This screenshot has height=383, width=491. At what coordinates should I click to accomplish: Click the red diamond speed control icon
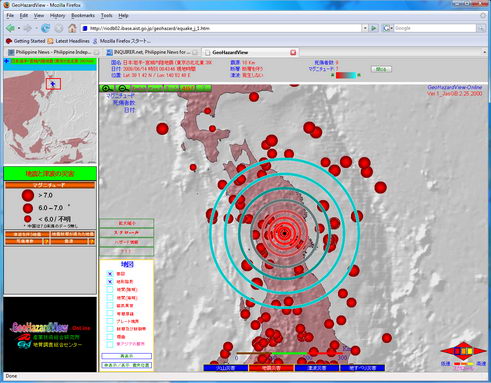[x=463, y=351]
